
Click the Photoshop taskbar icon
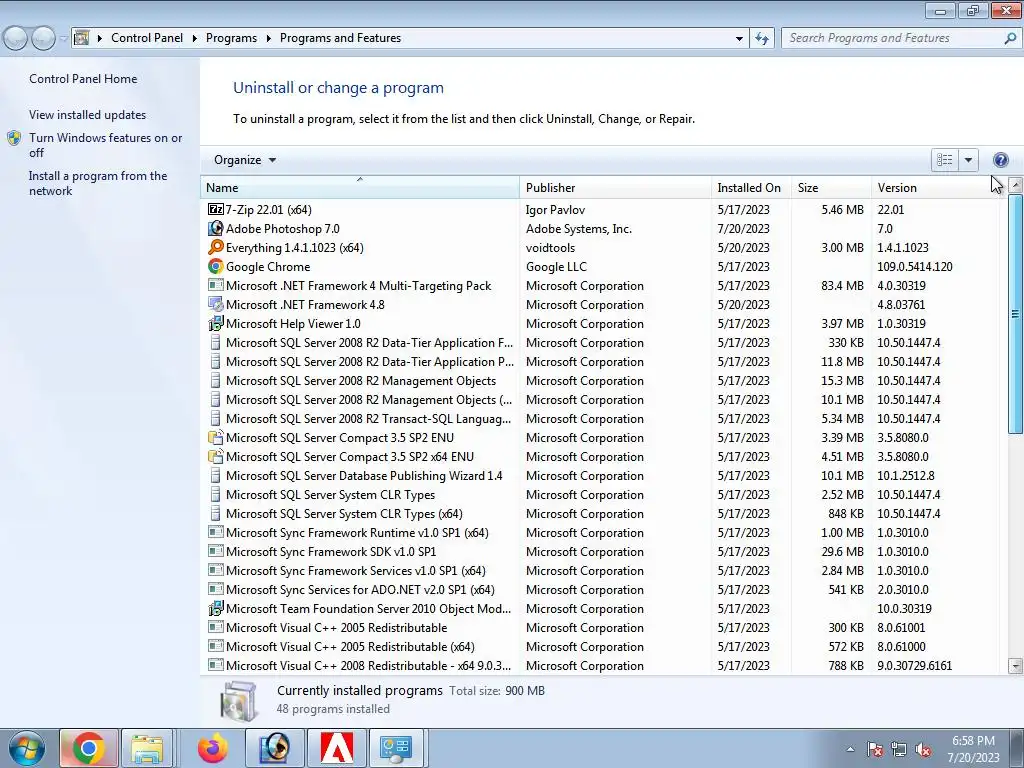(274, 748)
